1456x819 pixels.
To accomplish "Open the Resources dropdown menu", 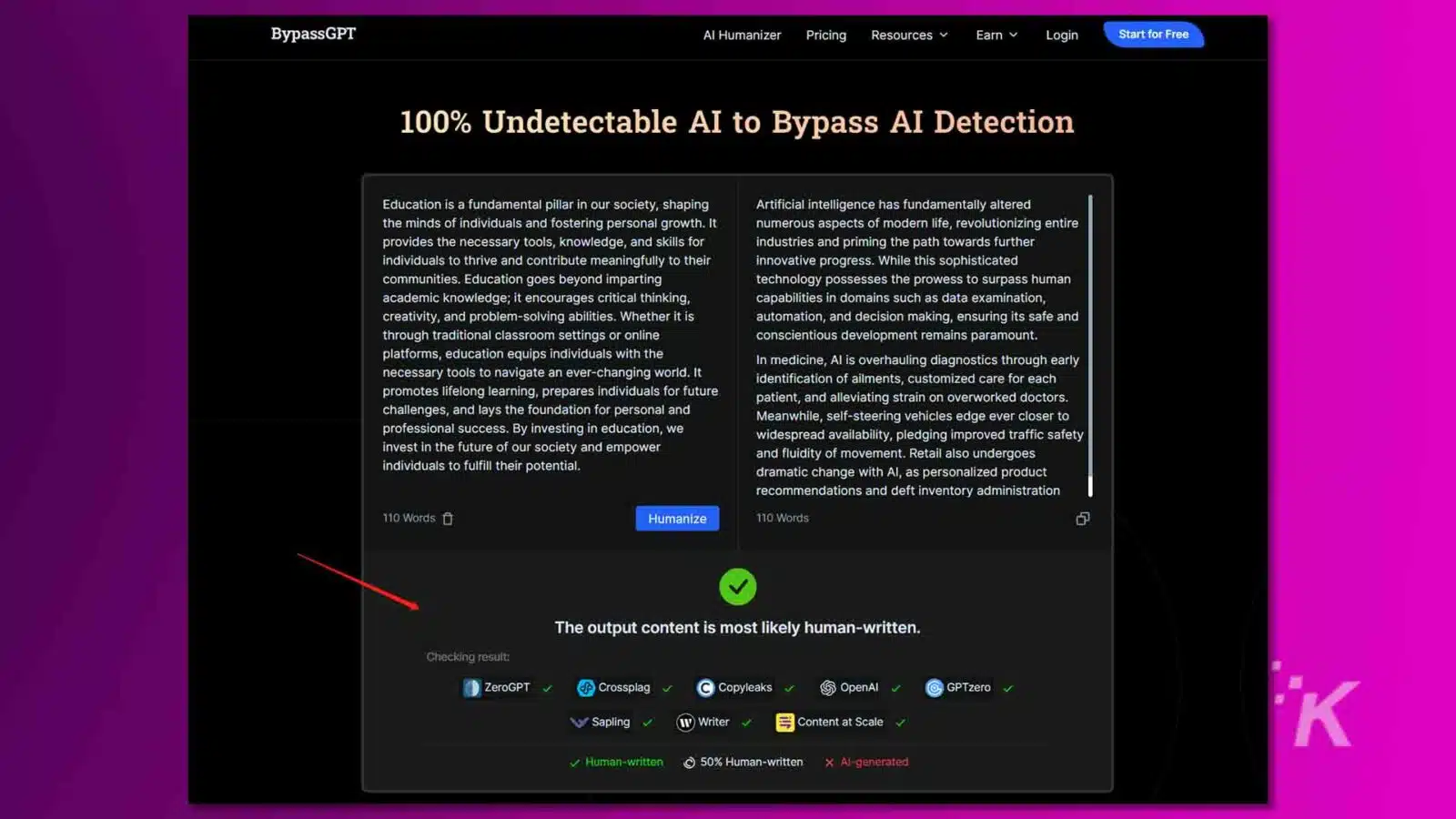I will (908, 35).
